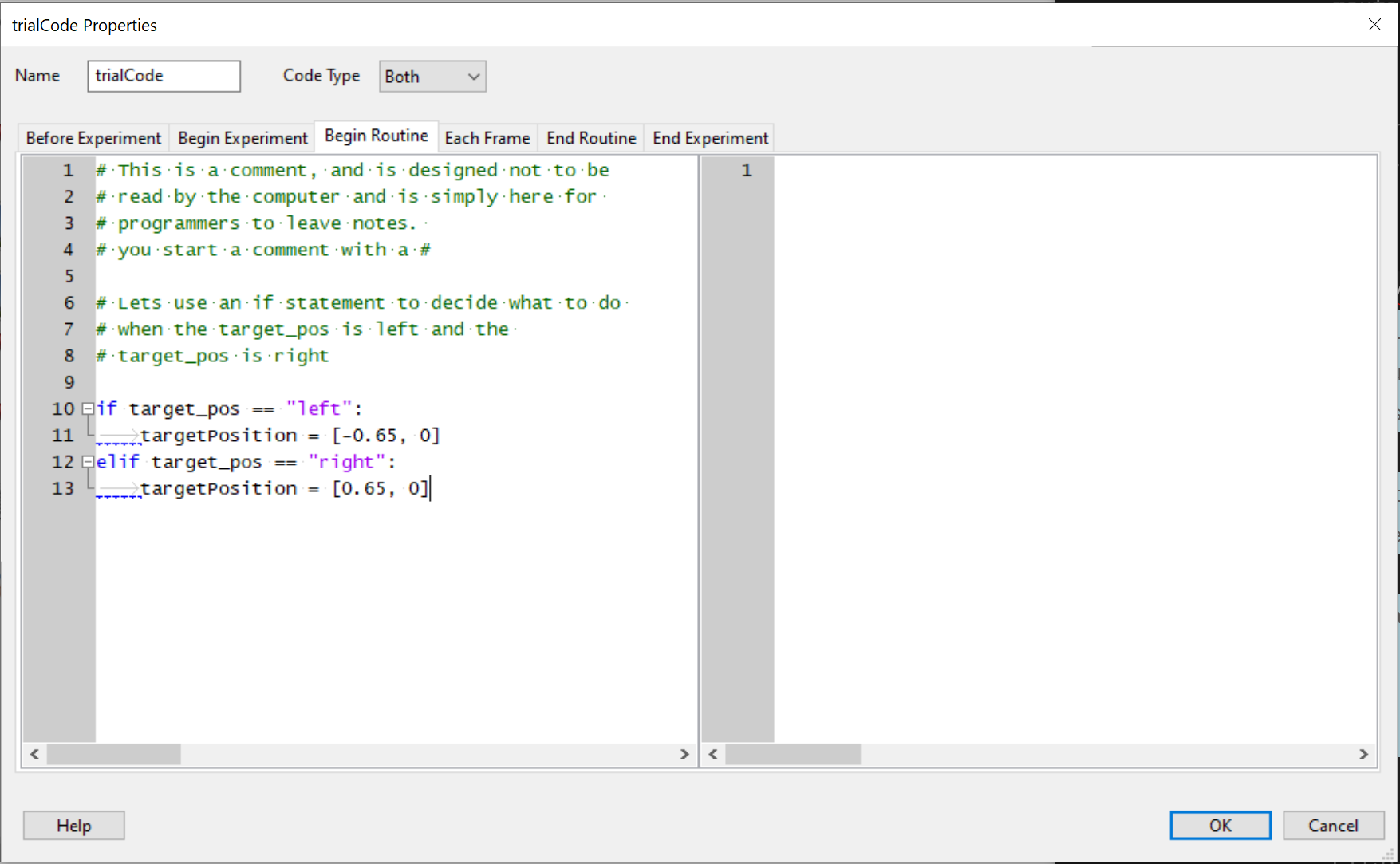Click the right pane's horizontal scrollbar thumb

point(792,754)
